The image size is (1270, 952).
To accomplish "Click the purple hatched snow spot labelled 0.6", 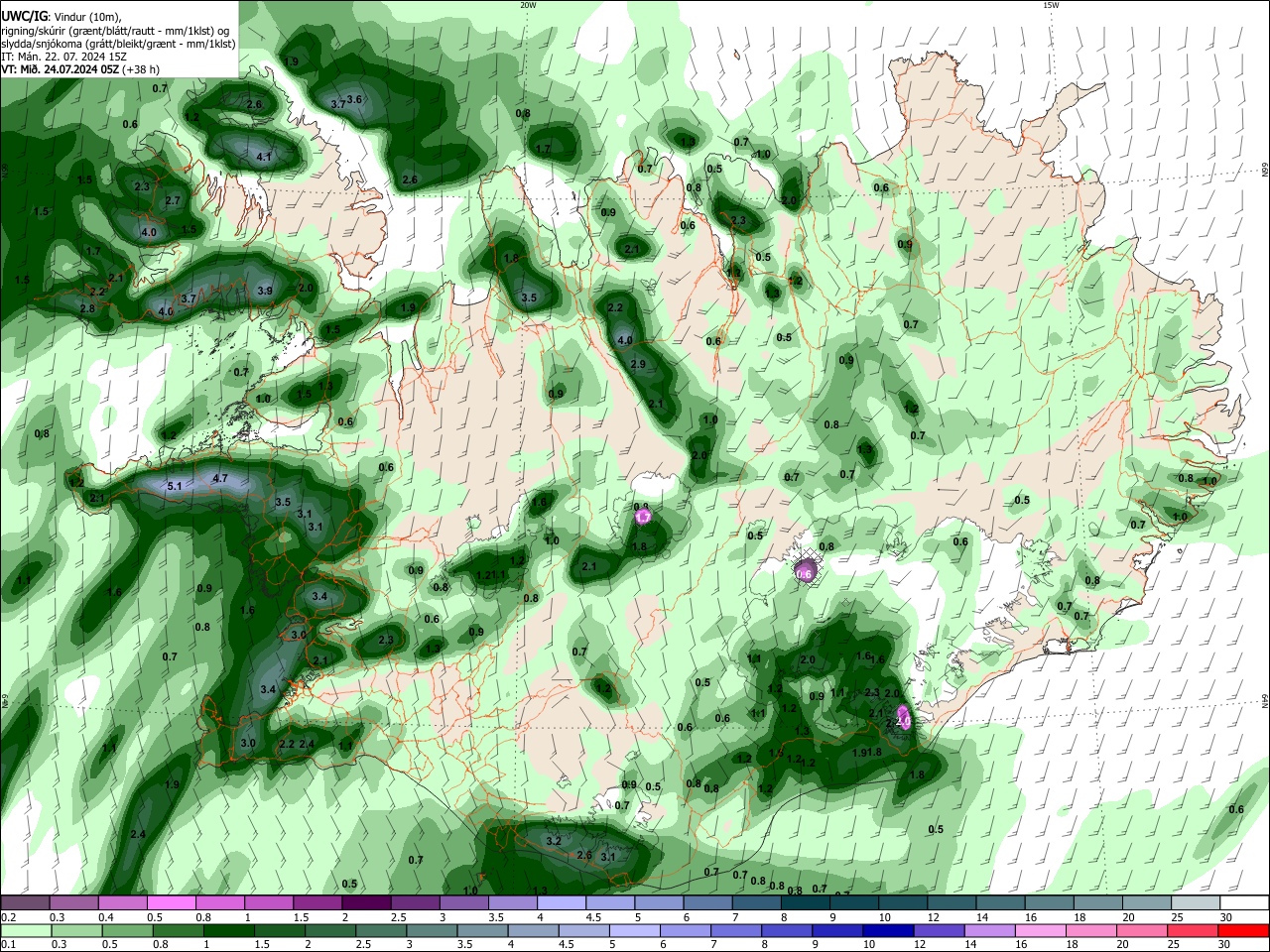I will [805, 571].
